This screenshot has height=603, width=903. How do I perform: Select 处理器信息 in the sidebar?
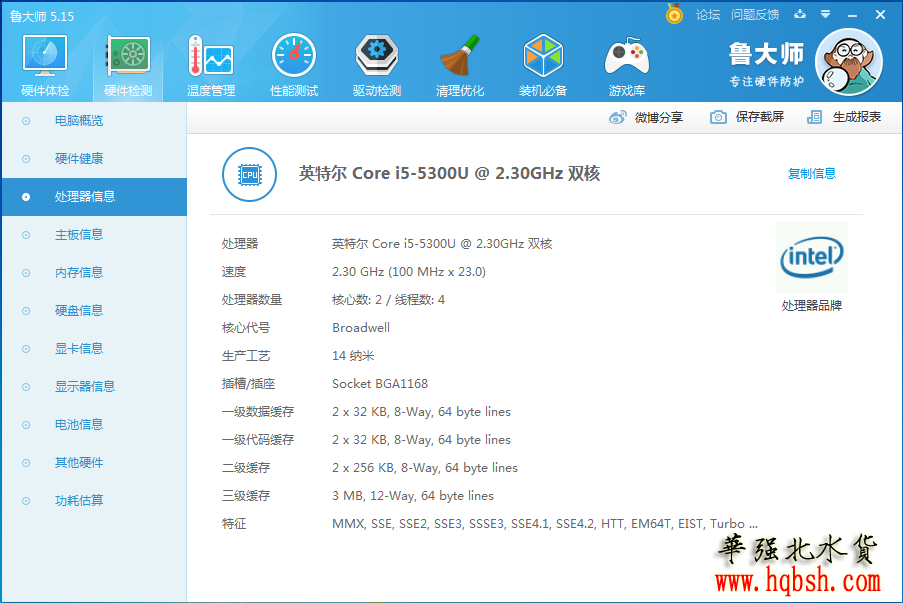pyautogui.click(x=94, y=197)
